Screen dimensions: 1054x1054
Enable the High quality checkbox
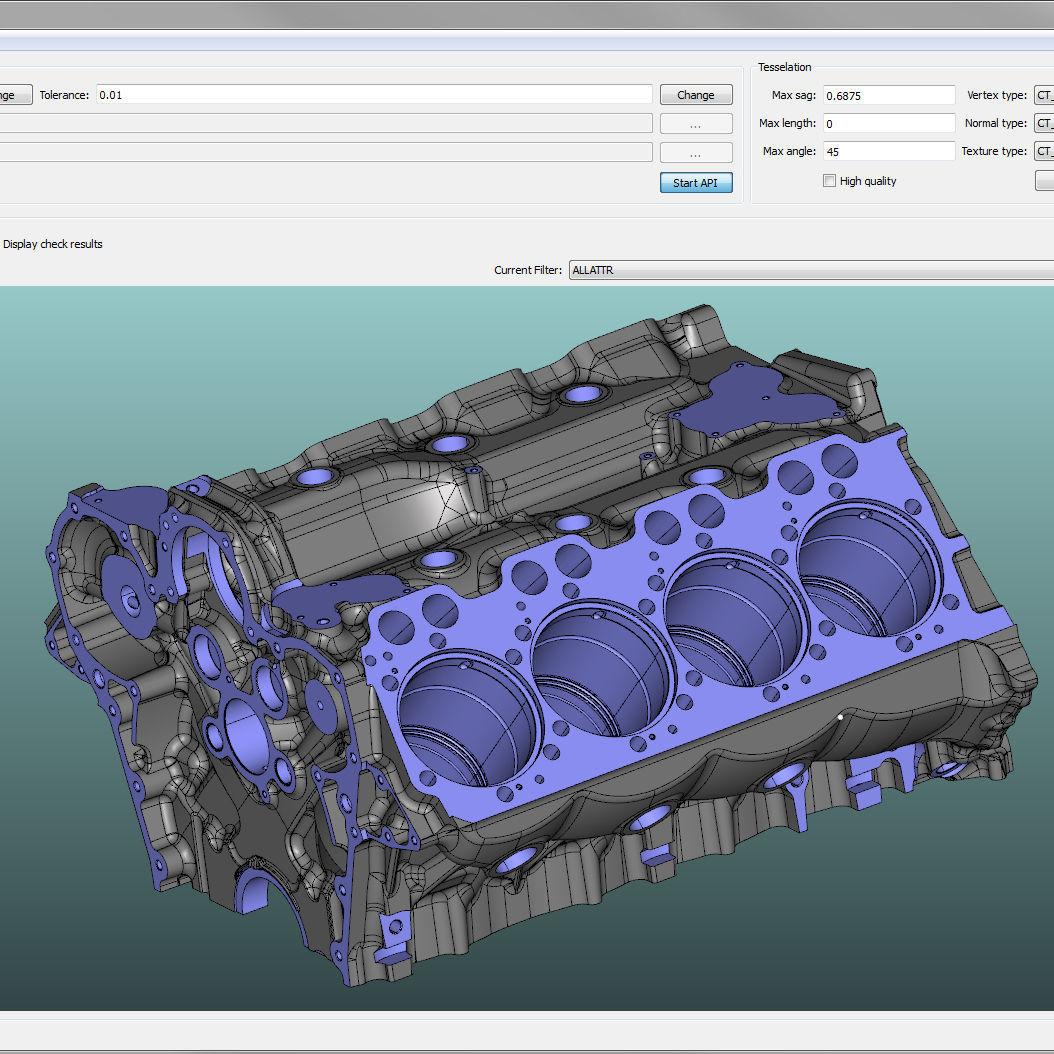pyautogui.click(x=829, y=180)
